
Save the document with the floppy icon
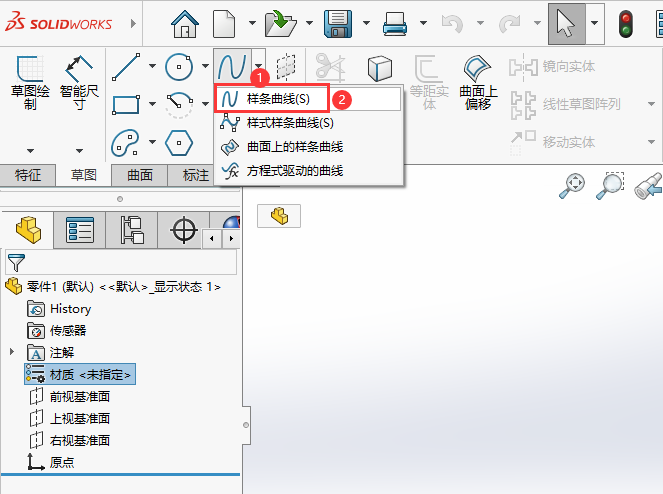coord(338,24)
